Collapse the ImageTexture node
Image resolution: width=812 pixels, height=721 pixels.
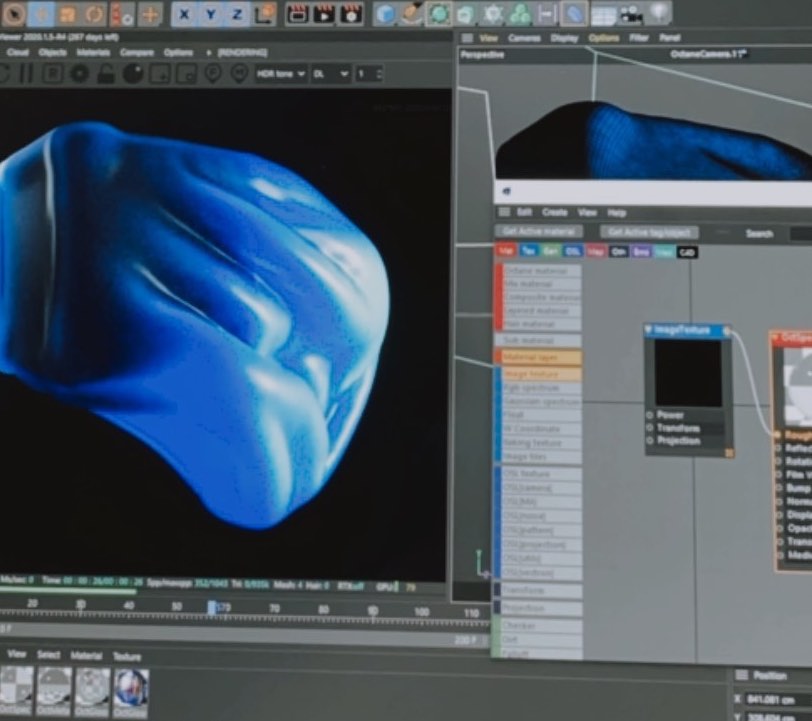tap(649, 330)
